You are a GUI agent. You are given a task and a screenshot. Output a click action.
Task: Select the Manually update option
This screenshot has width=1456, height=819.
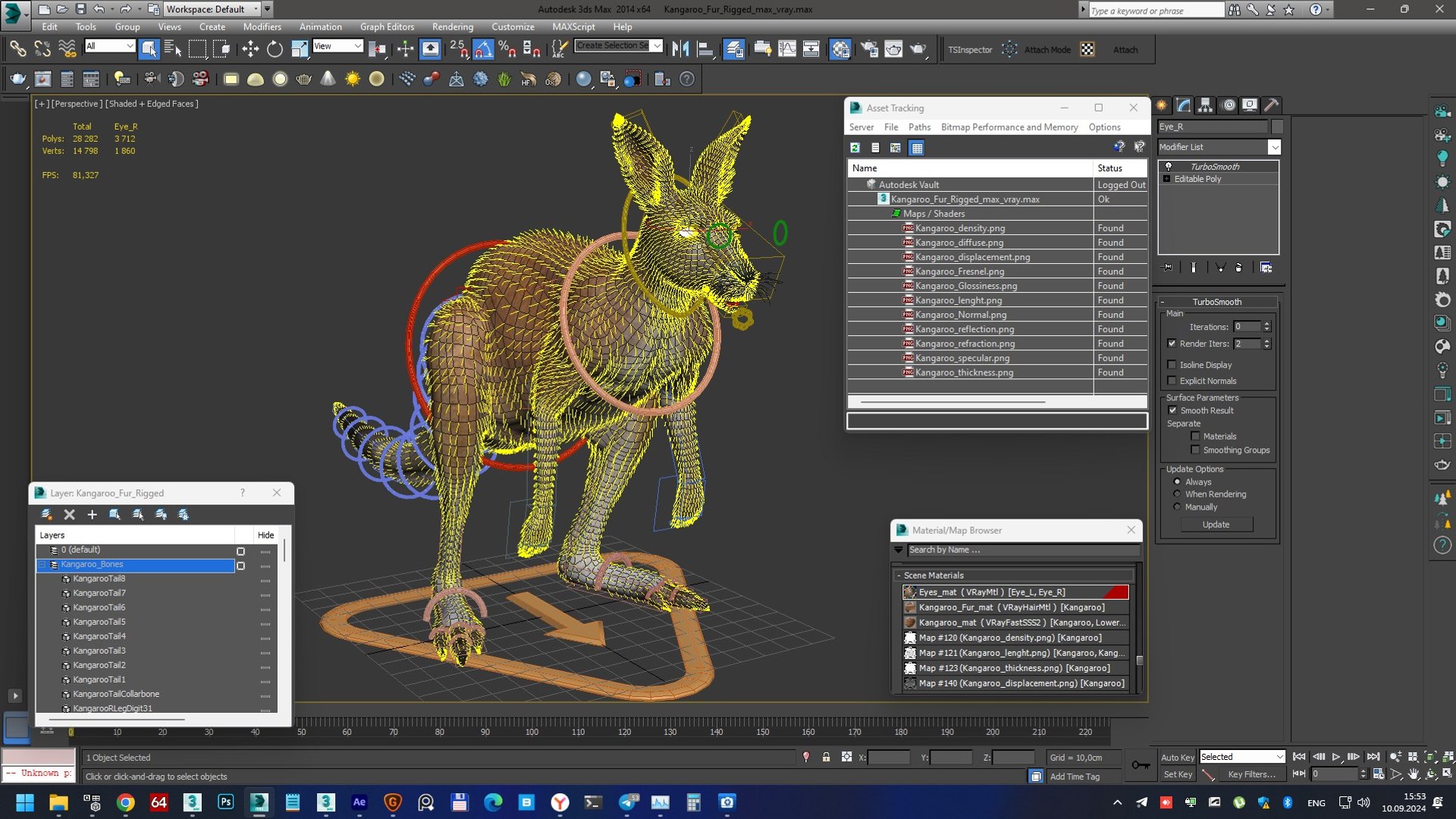click(x=1177, y=507)
